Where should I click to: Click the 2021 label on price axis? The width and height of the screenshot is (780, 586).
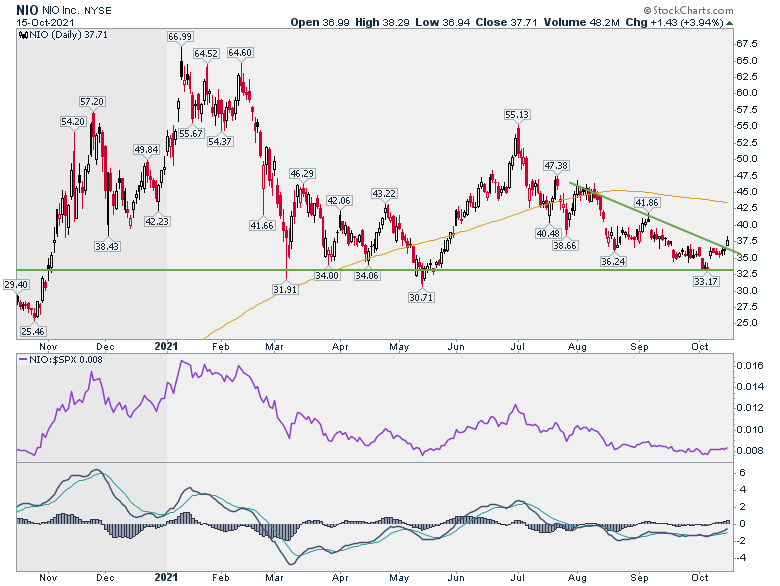pos(166,347)
